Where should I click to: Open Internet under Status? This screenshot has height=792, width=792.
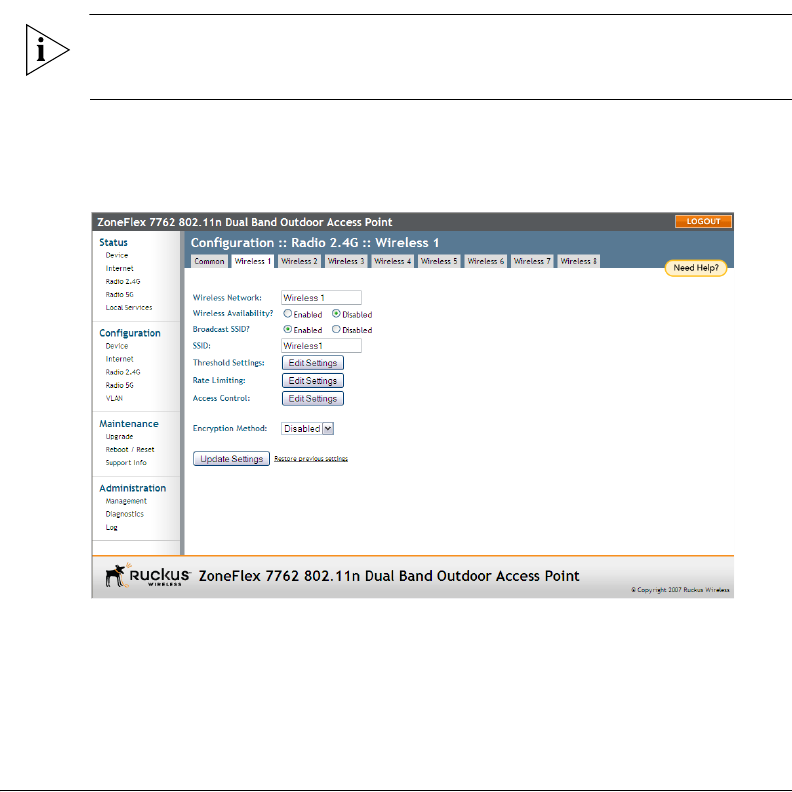pyautogui.click(x=119, y=268)
